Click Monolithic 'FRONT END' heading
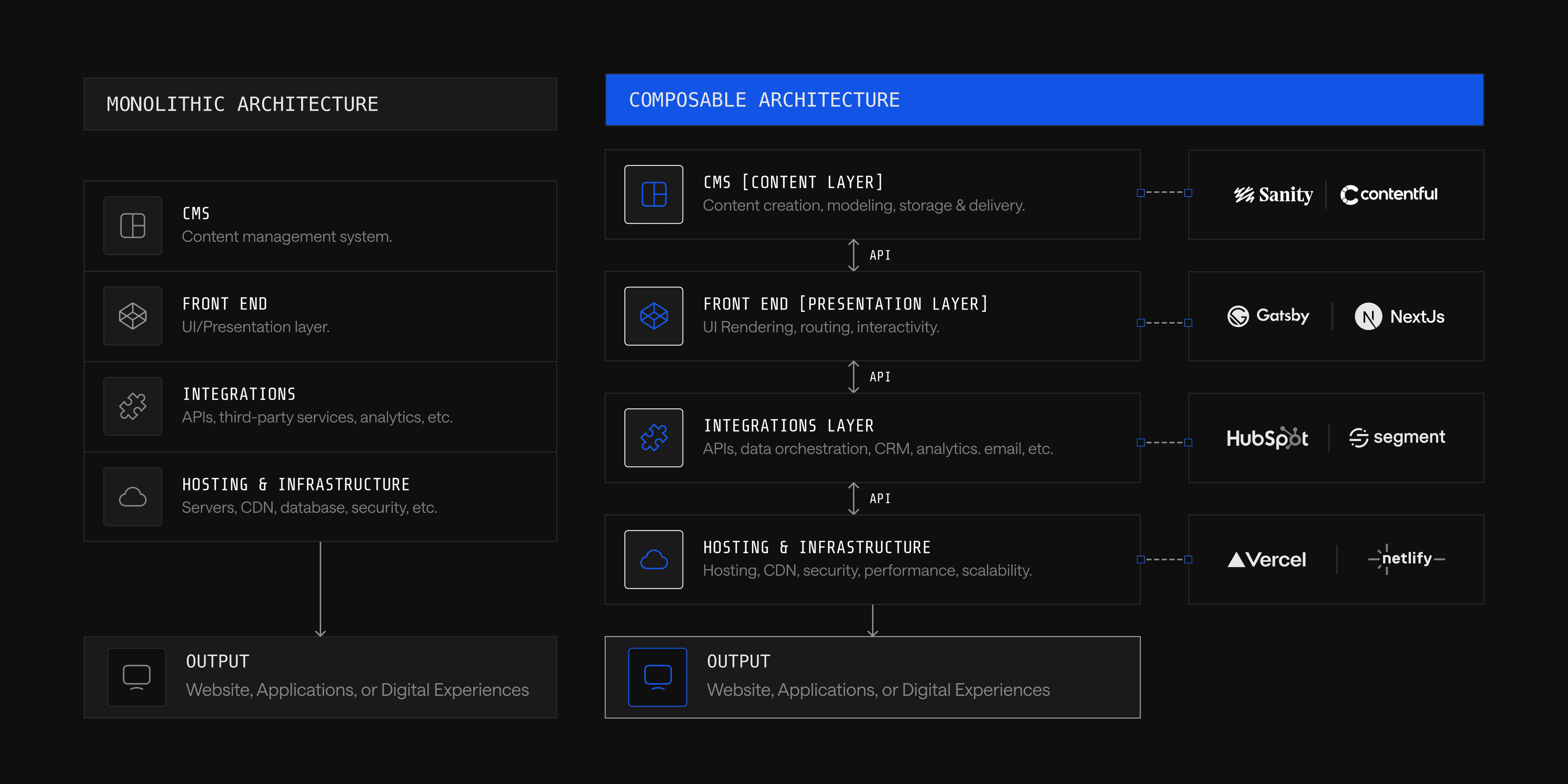 tap(225, 304)
